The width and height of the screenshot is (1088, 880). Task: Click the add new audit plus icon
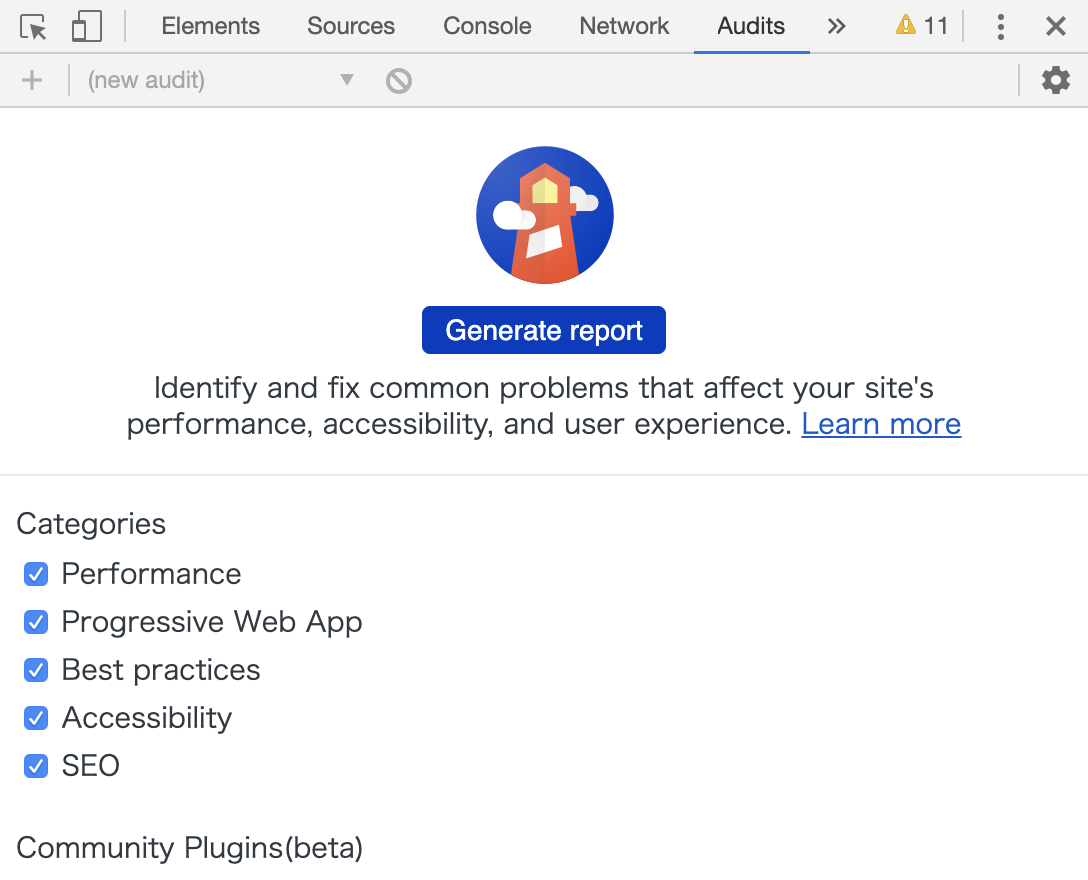pos(32,80)
